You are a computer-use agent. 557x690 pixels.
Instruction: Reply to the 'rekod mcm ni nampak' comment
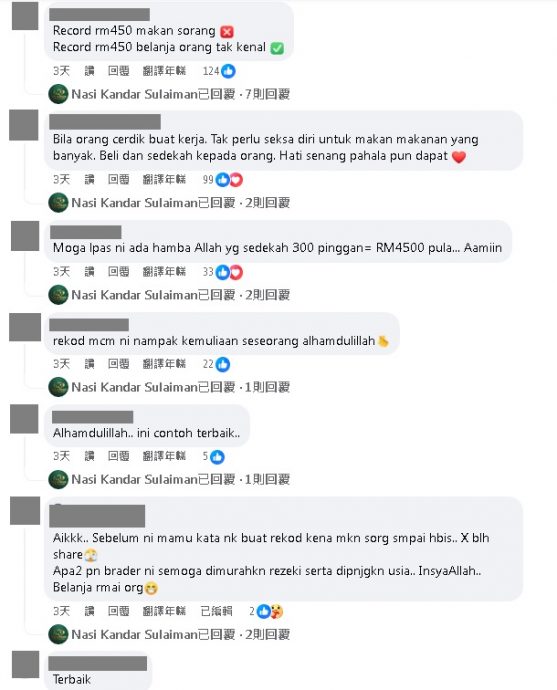tap(119, 364)
